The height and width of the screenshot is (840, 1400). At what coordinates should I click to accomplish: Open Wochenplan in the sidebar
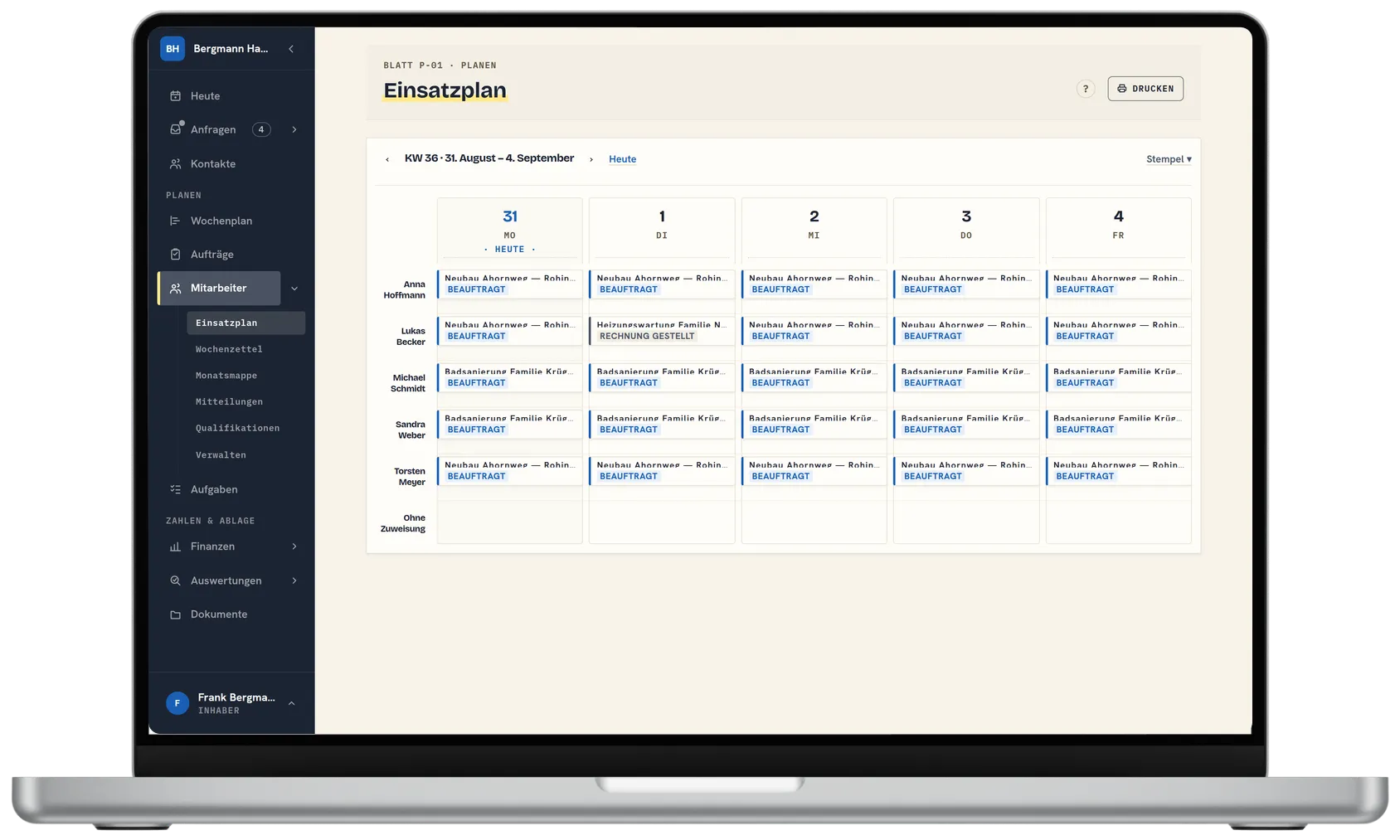pyautogui.click(x=221, y=221)
